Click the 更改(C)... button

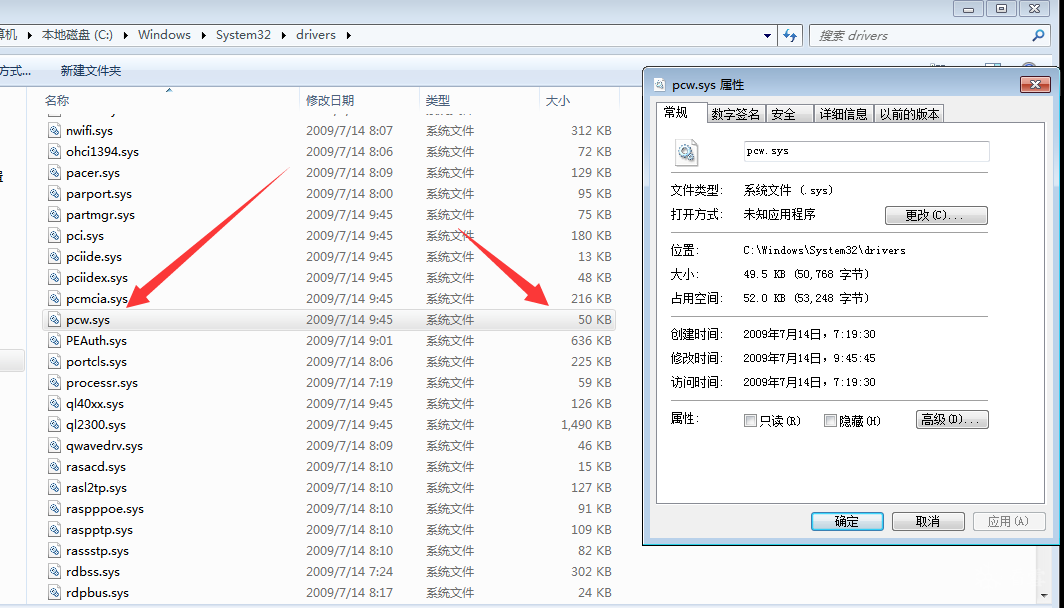click(x=936, y=215)
